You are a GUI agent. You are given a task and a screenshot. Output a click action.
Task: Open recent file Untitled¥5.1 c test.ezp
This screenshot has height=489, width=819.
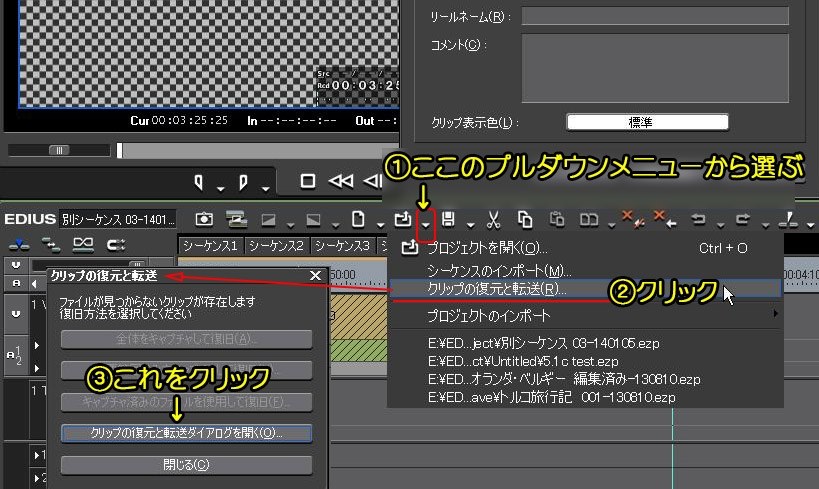[x=523, y=361]
